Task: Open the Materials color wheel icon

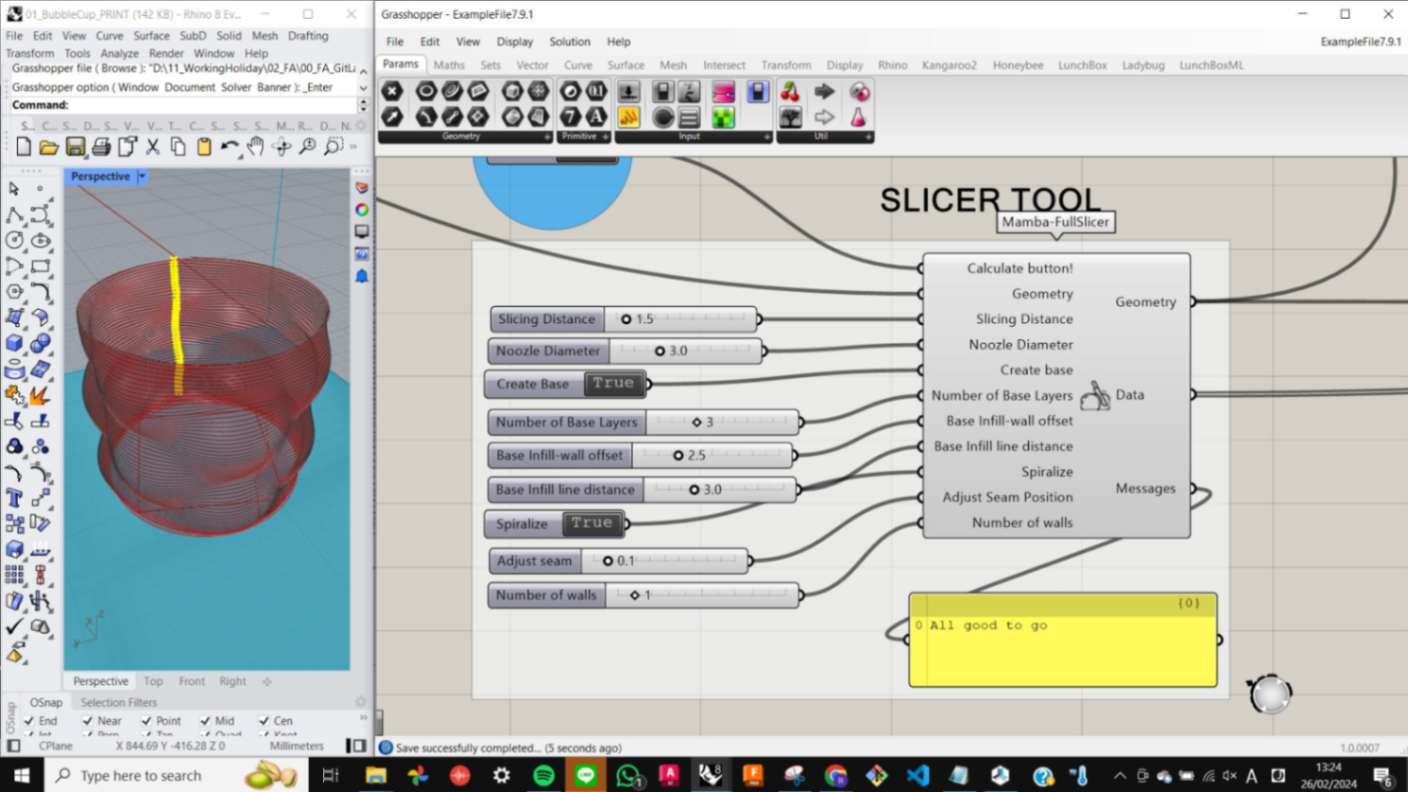Action: pyautogui.click(x=361, y=209)
